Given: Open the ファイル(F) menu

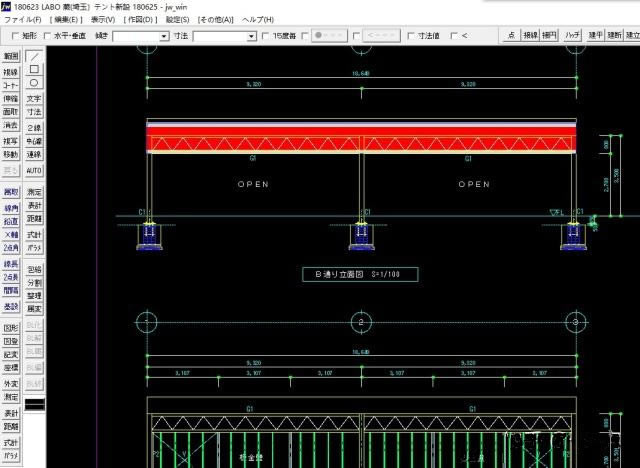Looking at the screenshot, I should click(x=22, y=20).
